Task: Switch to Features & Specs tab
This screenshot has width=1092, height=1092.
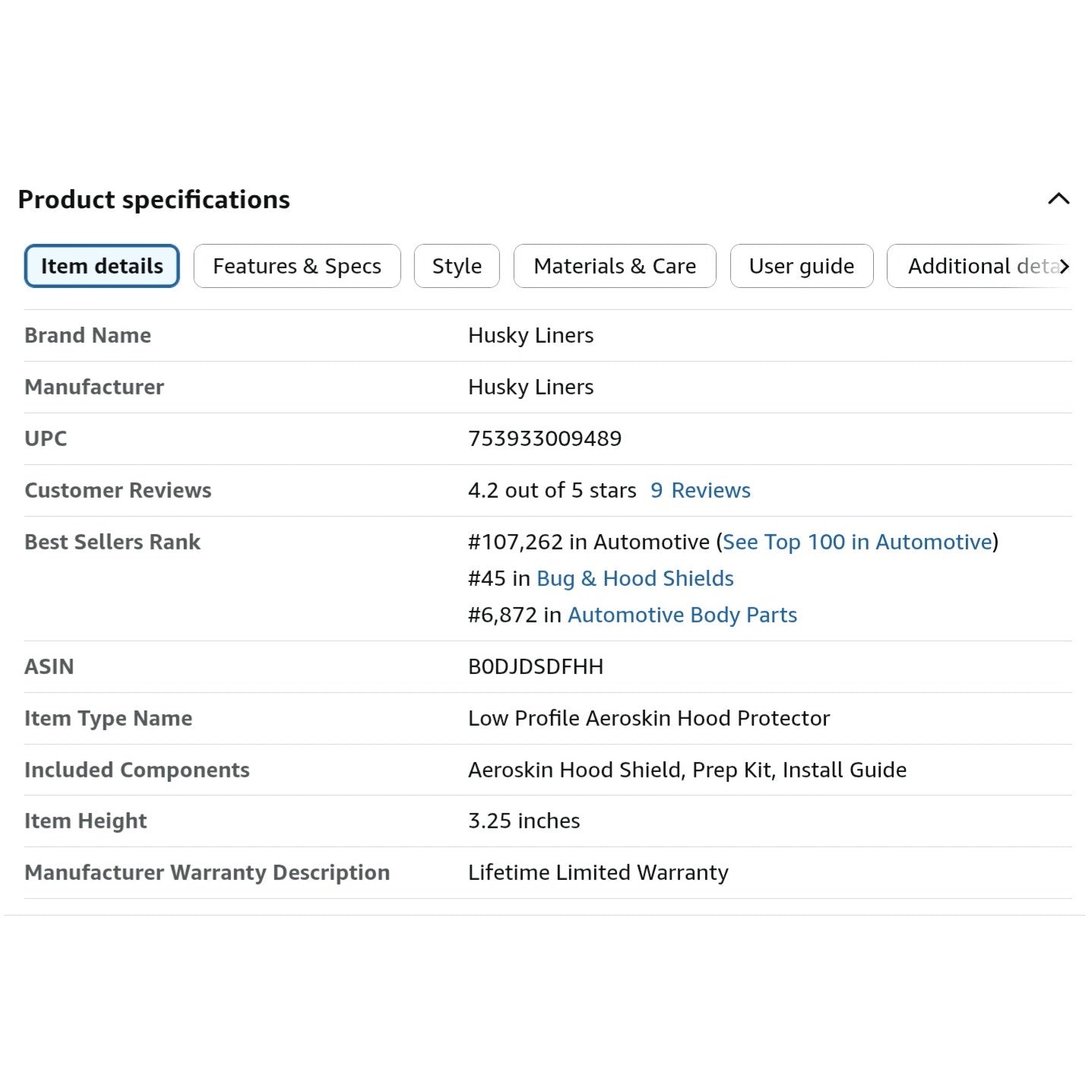Action: pos(297,266)
